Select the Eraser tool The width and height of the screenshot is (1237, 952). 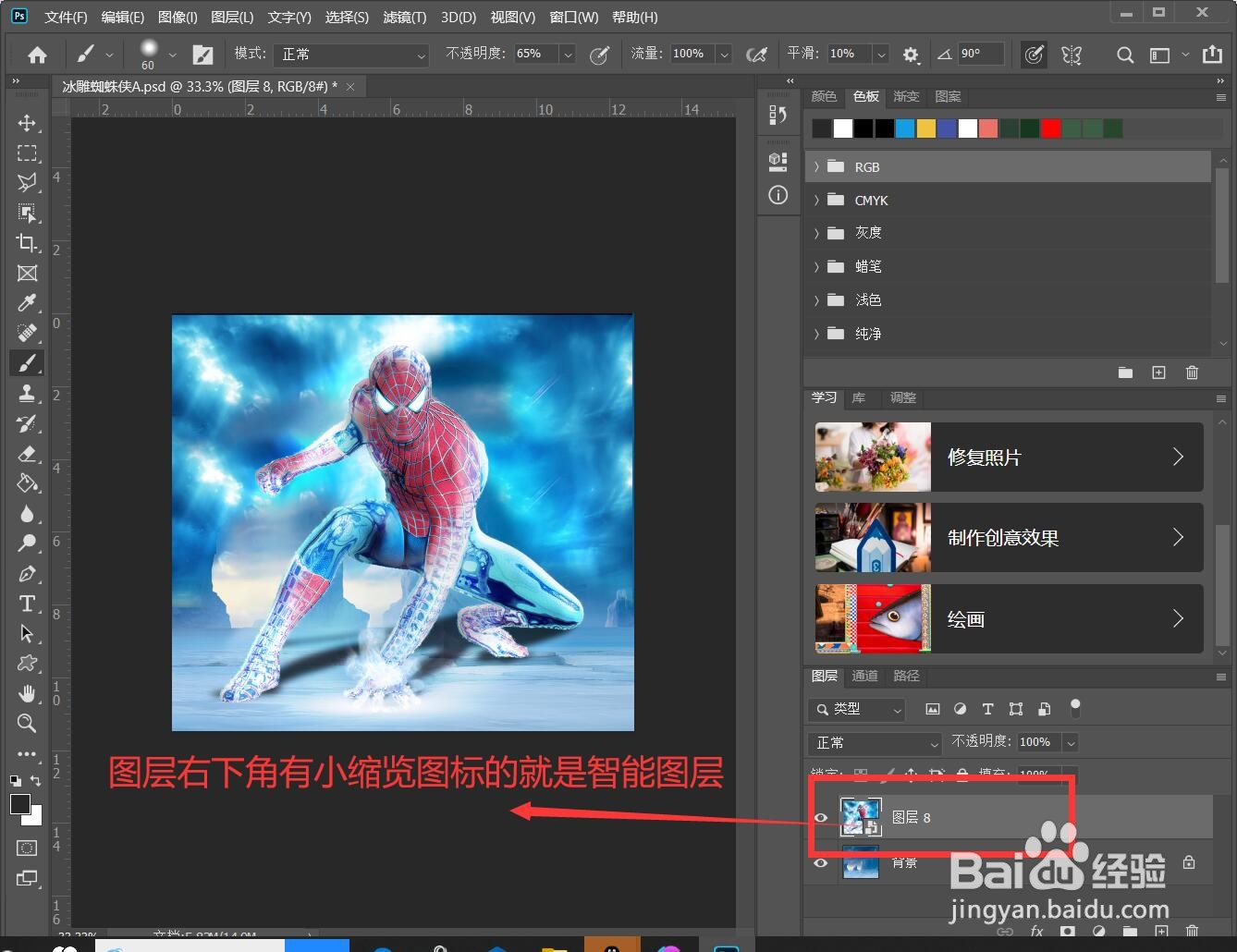(27, 454)
